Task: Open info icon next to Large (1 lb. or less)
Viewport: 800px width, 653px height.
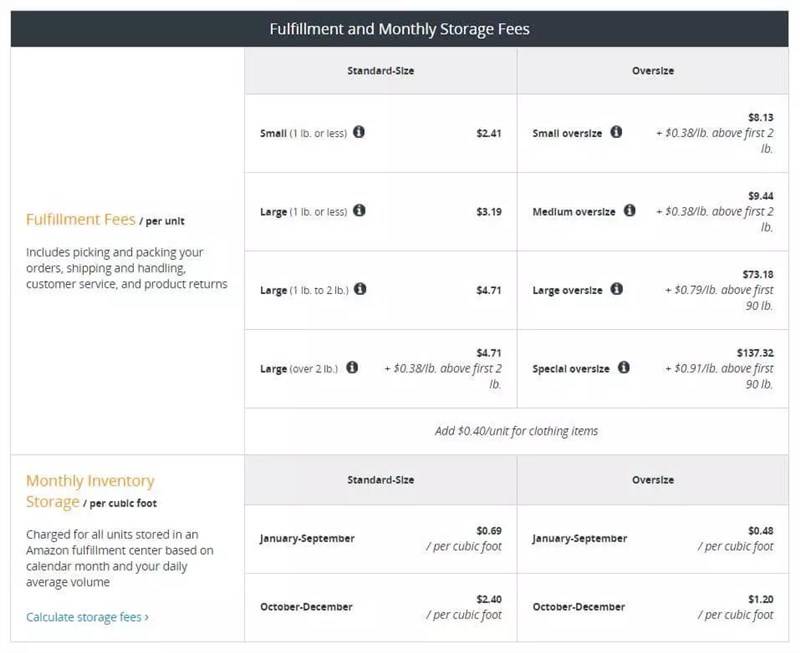Action: click(x=359, y=211)
